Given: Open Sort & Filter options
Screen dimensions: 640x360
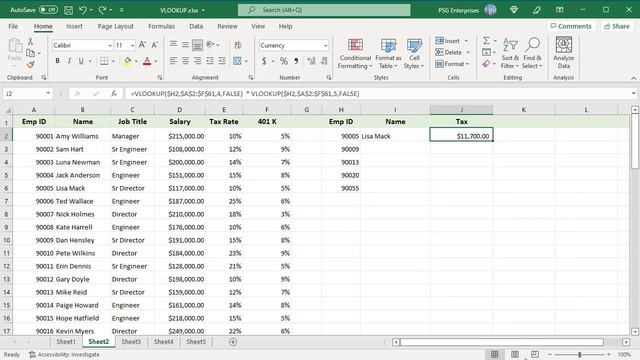Looking at the screenshot, I should point(510,53).
